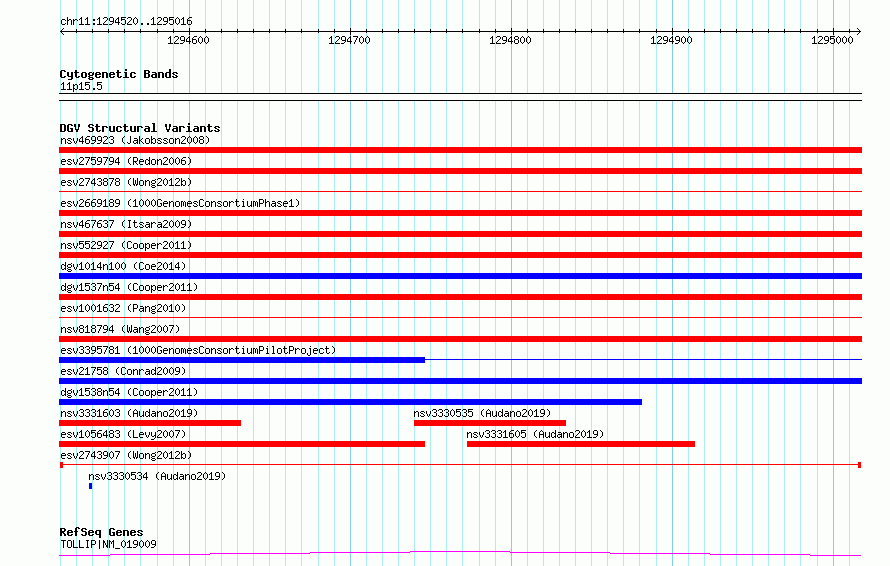Click the blue bar for dgv1014n100
The height and width of the screenshot is (566, 890).
[x=460, y=276]
